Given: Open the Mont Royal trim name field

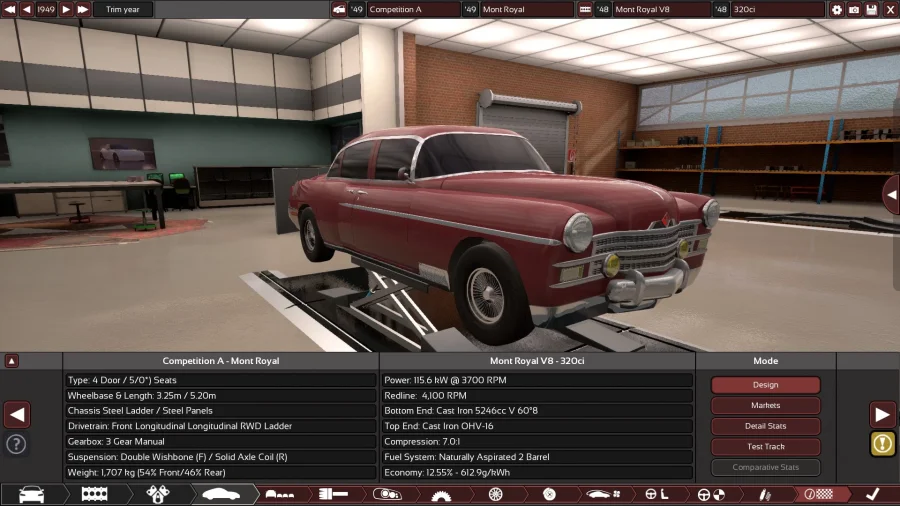Looking at the screenshot, I should point(527,9).
